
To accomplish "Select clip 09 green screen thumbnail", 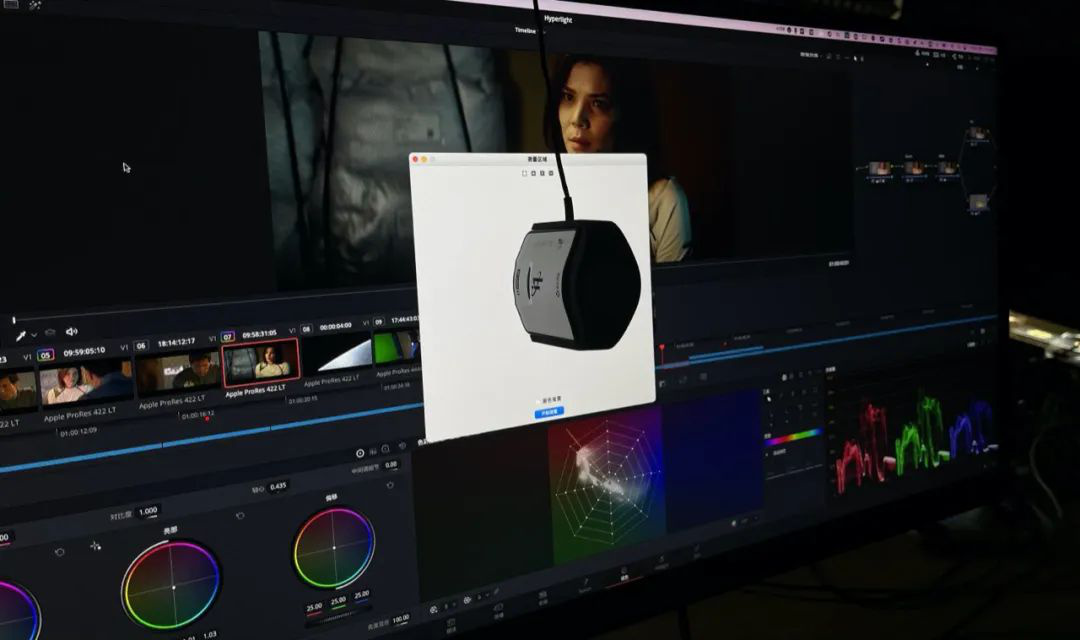I will tap(396, 347).
